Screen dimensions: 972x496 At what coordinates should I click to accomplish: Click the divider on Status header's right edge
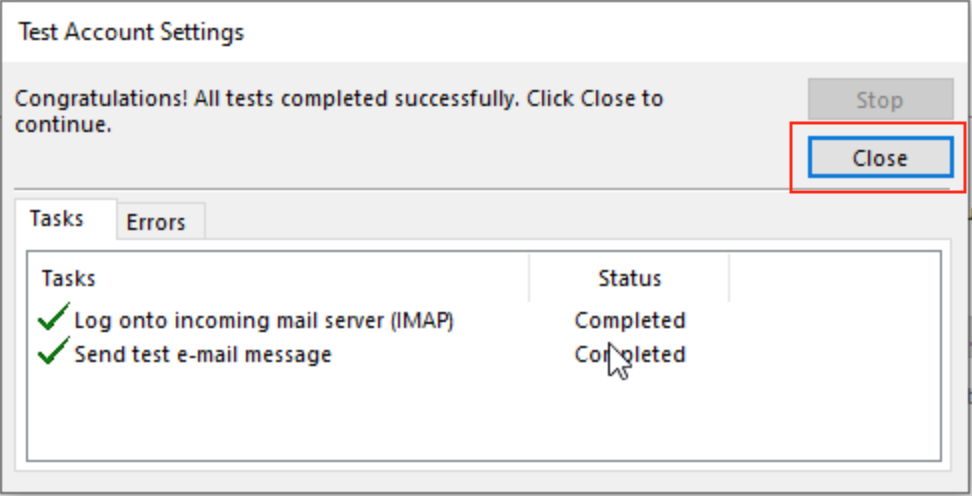[729, 277]
